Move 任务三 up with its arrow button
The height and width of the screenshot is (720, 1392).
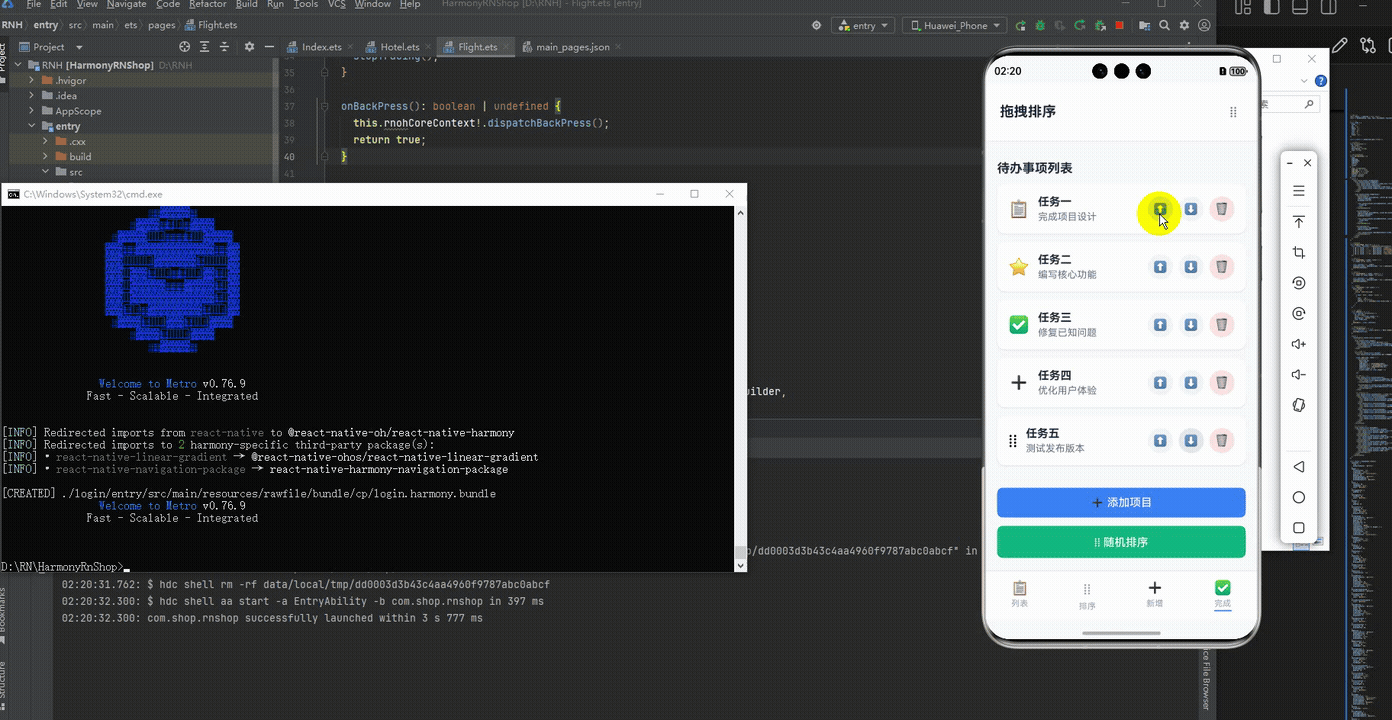click(x=1160, y=325)
